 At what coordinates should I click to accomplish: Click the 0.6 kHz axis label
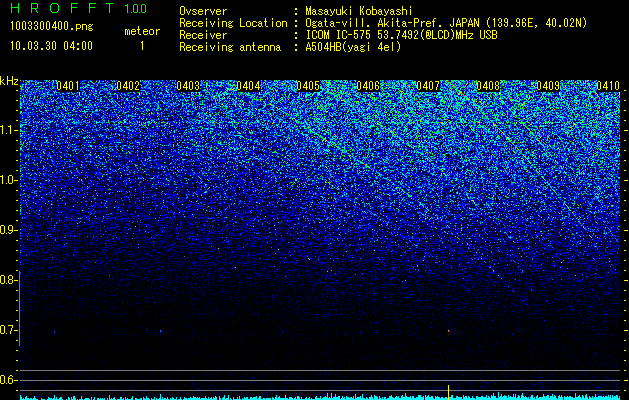pyautogui.click(x=8, y=380)
